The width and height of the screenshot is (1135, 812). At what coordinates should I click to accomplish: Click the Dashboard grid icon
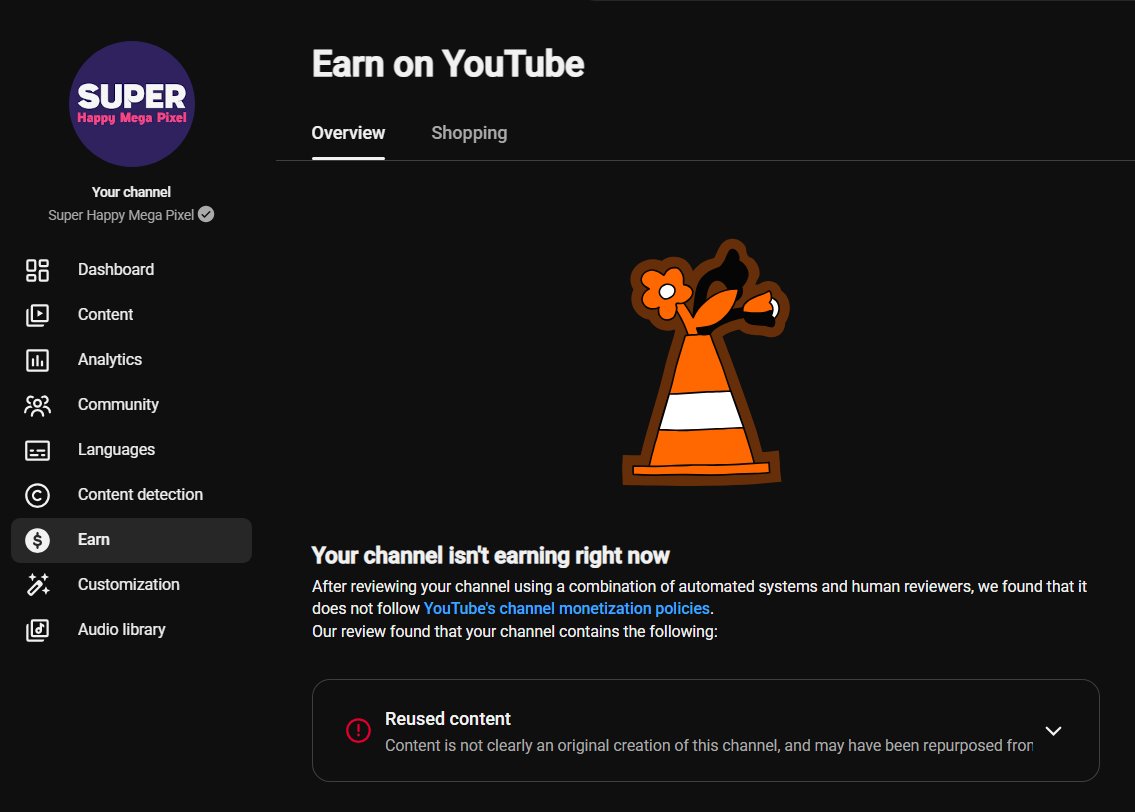pos(37,270)
